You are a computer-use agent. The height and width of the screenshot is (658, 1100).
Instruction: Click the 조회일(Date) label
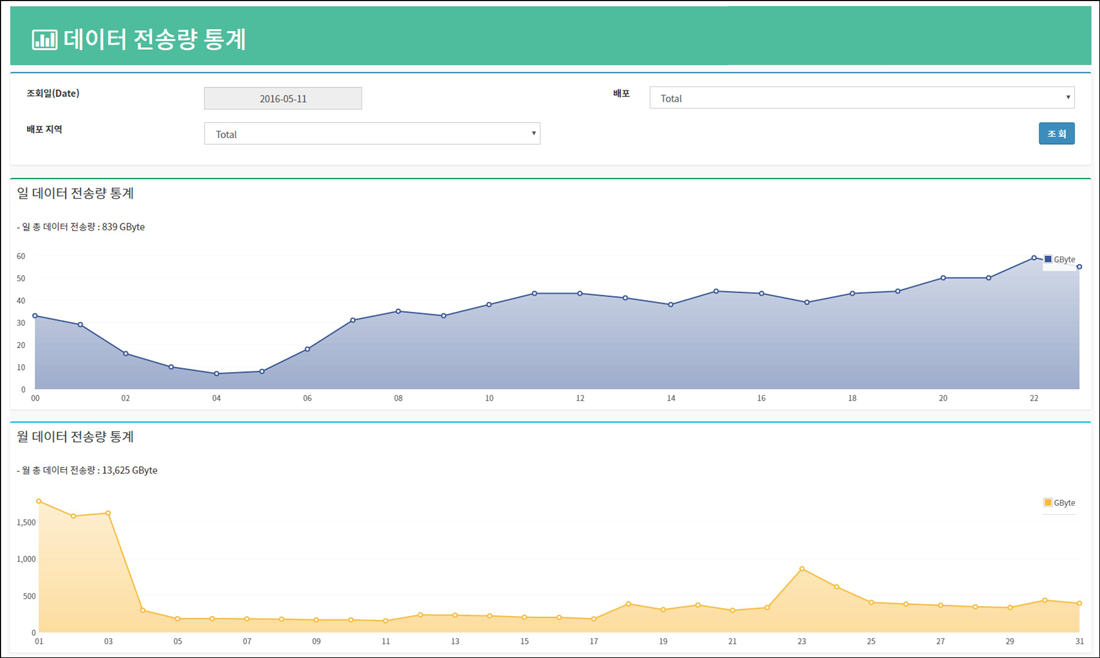tap(53, 93)
